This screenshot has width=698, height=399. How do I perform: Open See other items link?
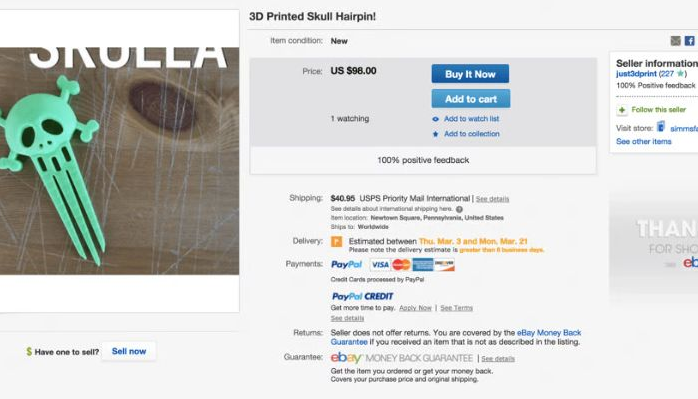(644, 142)
